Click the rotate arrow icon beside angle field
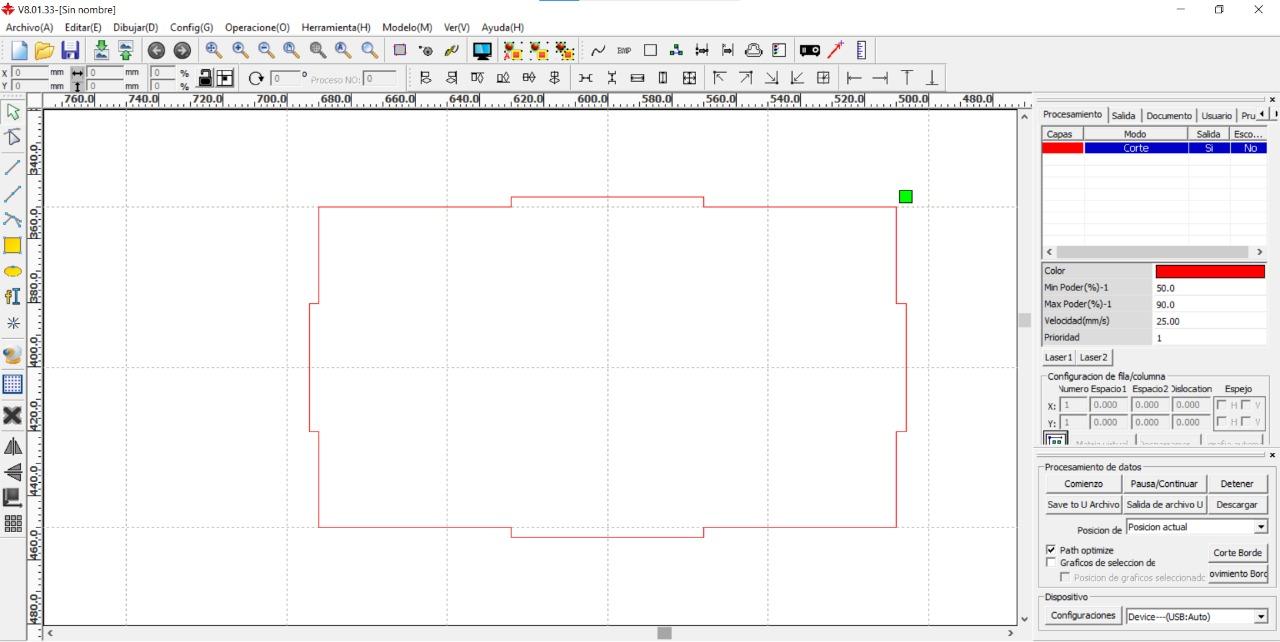Image resolution: width=1280 pixels, height=642 pixels. coord(256,78)
